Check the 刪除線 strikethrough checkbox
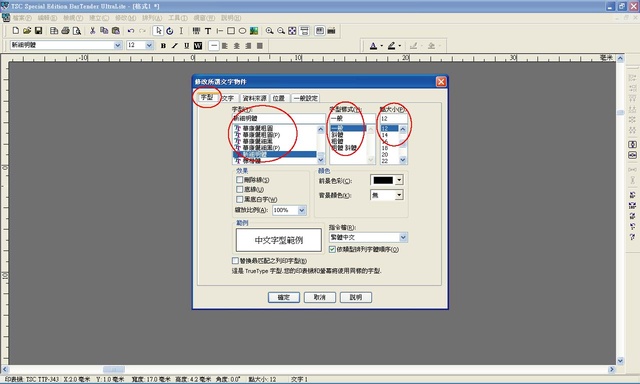640x384 pixels. click(x=240, y=180)
